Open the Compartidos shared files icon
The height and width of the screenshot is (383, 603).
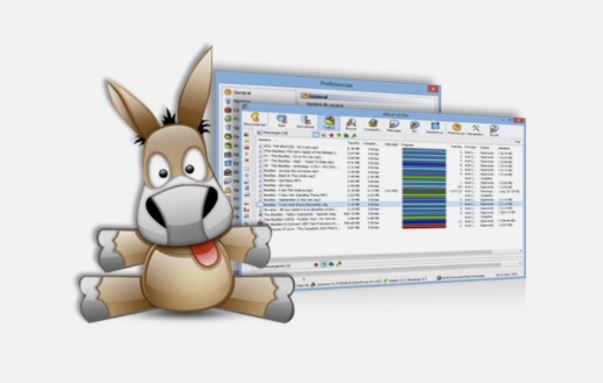pyautogui.click(x=372, y=125)
